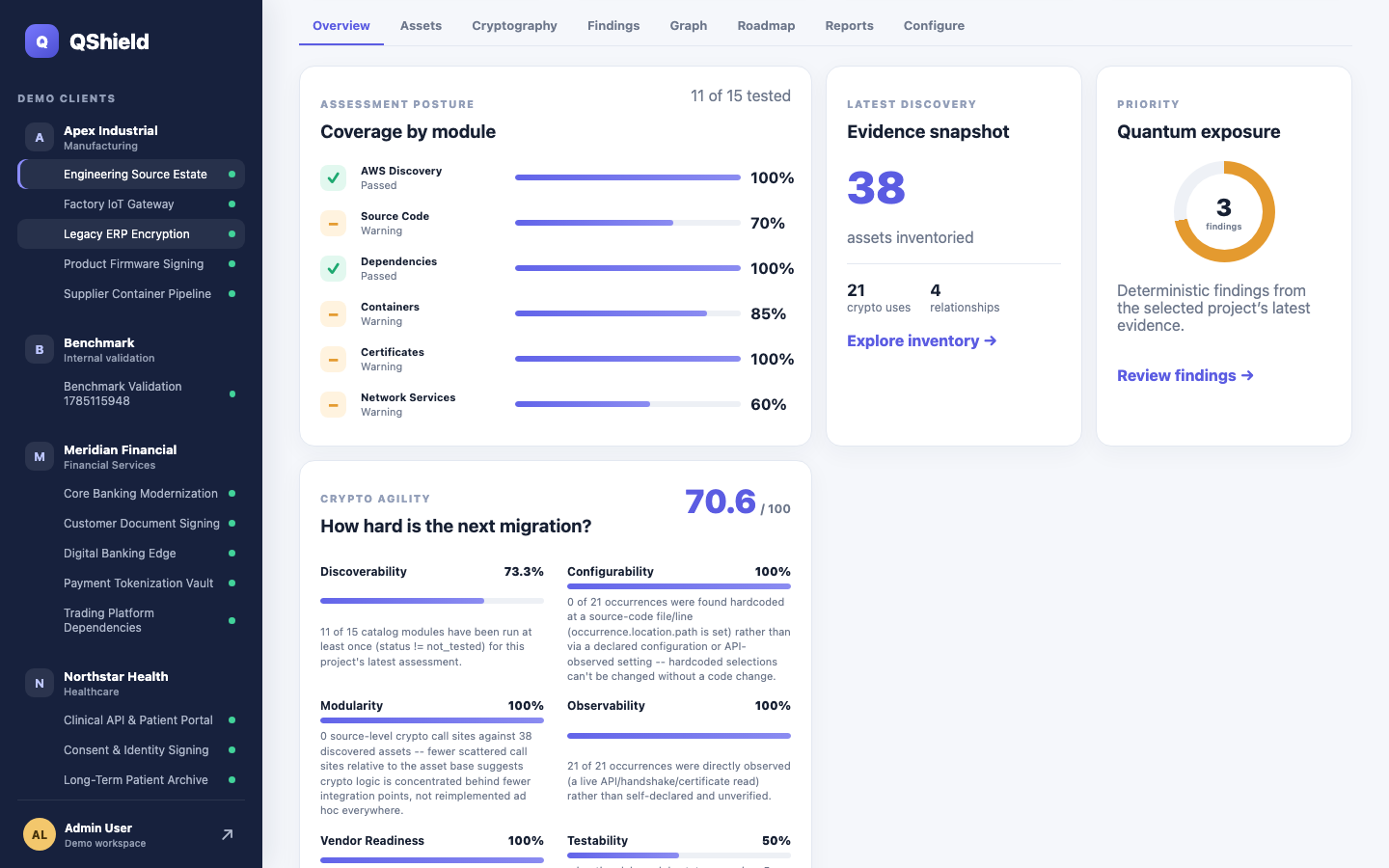
Task: Select Factory IoT Gateway project
Action: click(131, 204)
